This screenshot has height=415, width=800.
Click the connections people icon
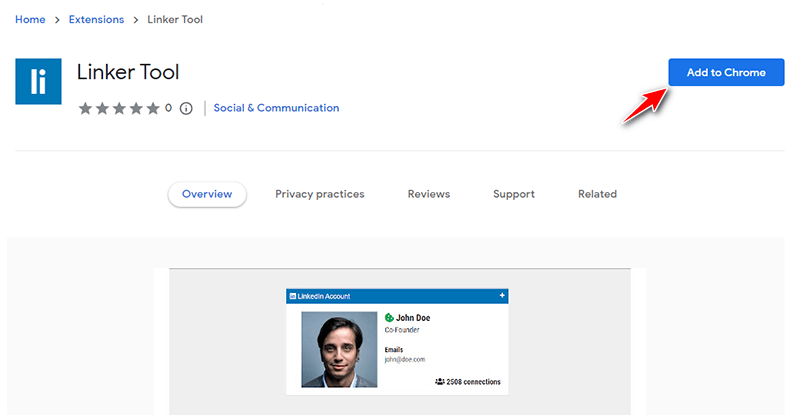439,381
